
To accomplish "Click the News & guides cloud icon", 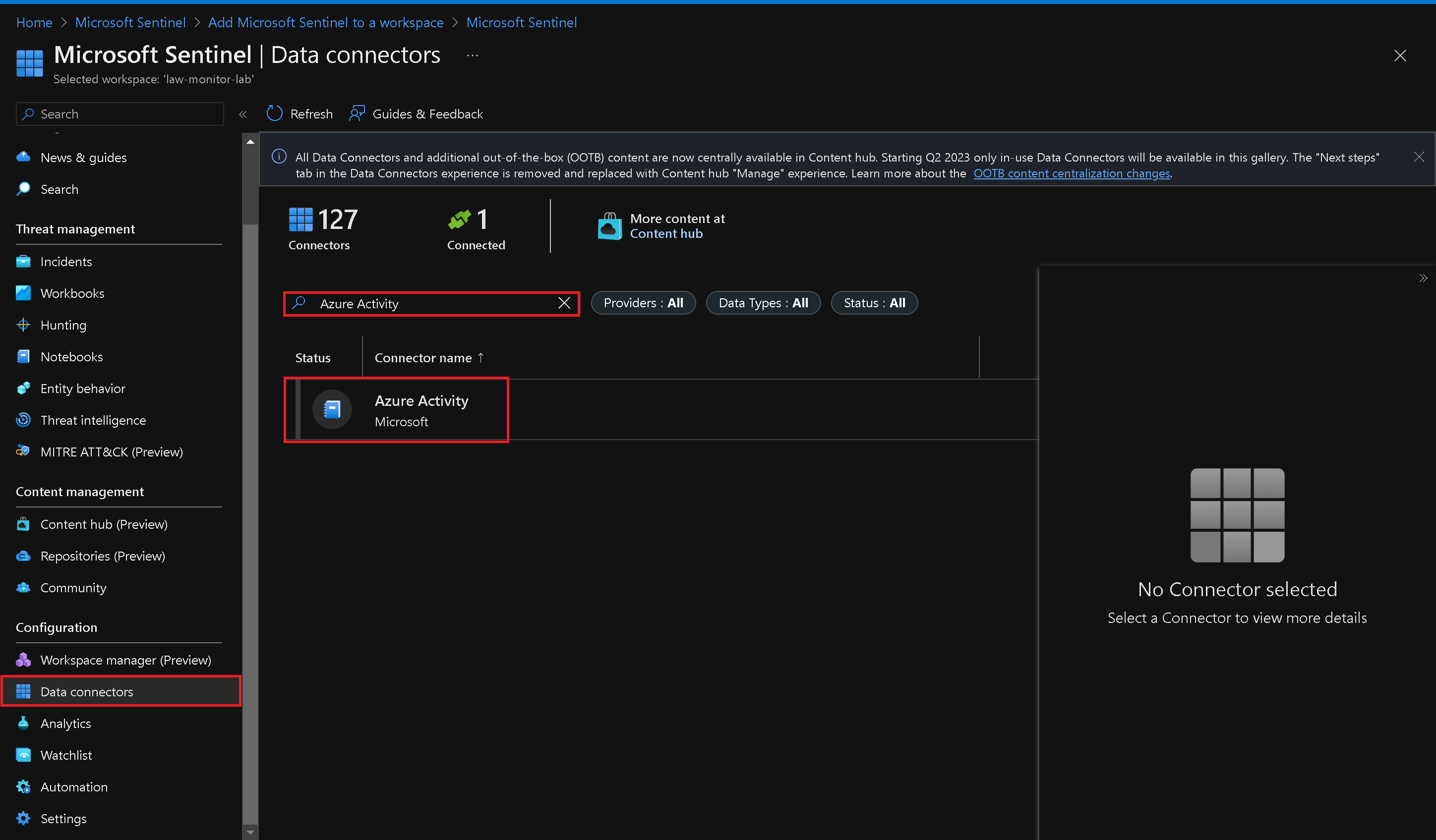I will coord(23,157).
